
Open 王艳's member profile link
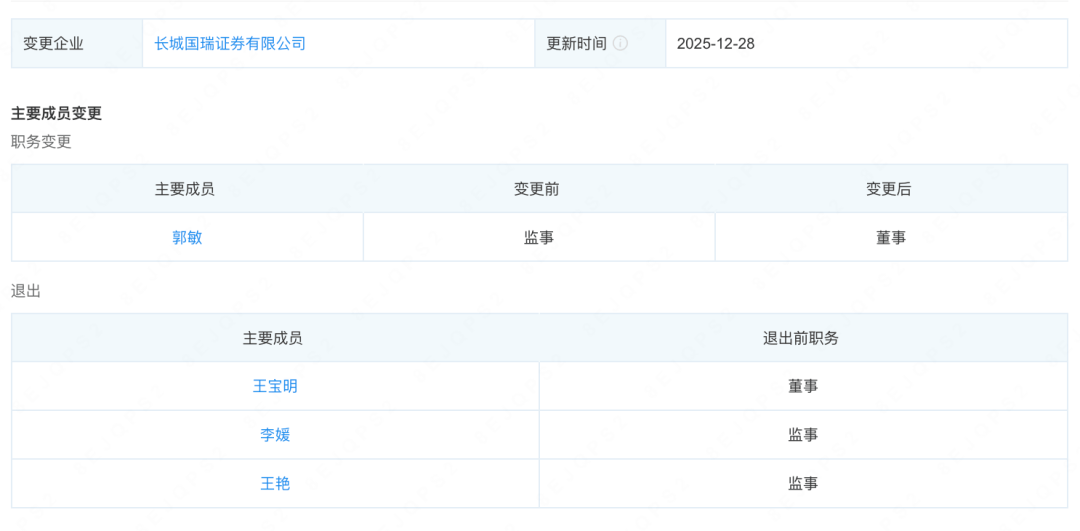[276, 483]
